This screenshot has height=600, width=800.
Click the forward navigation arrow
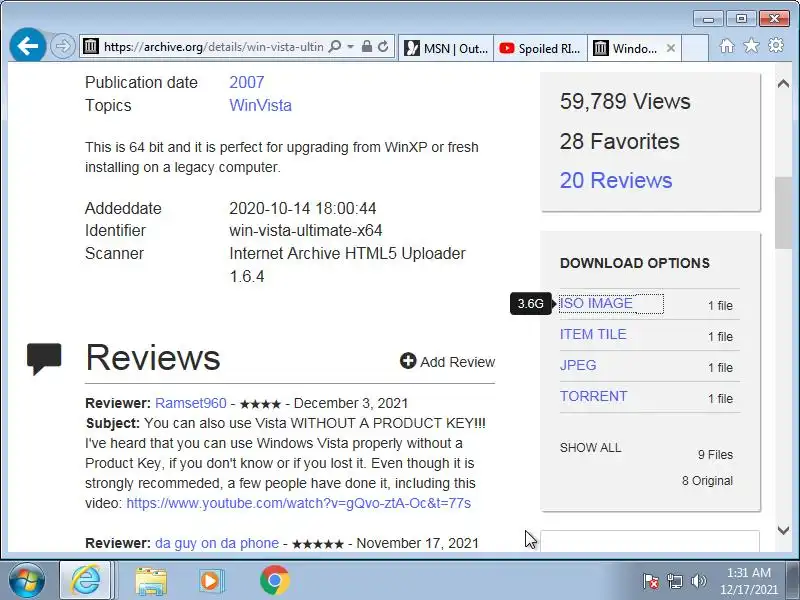62,46
